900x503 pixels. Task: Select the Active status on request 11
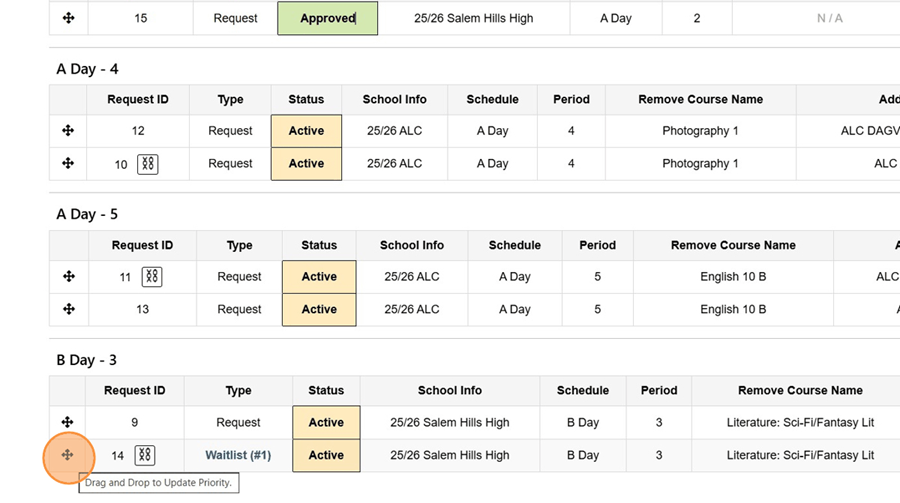(x=319, y=277)
